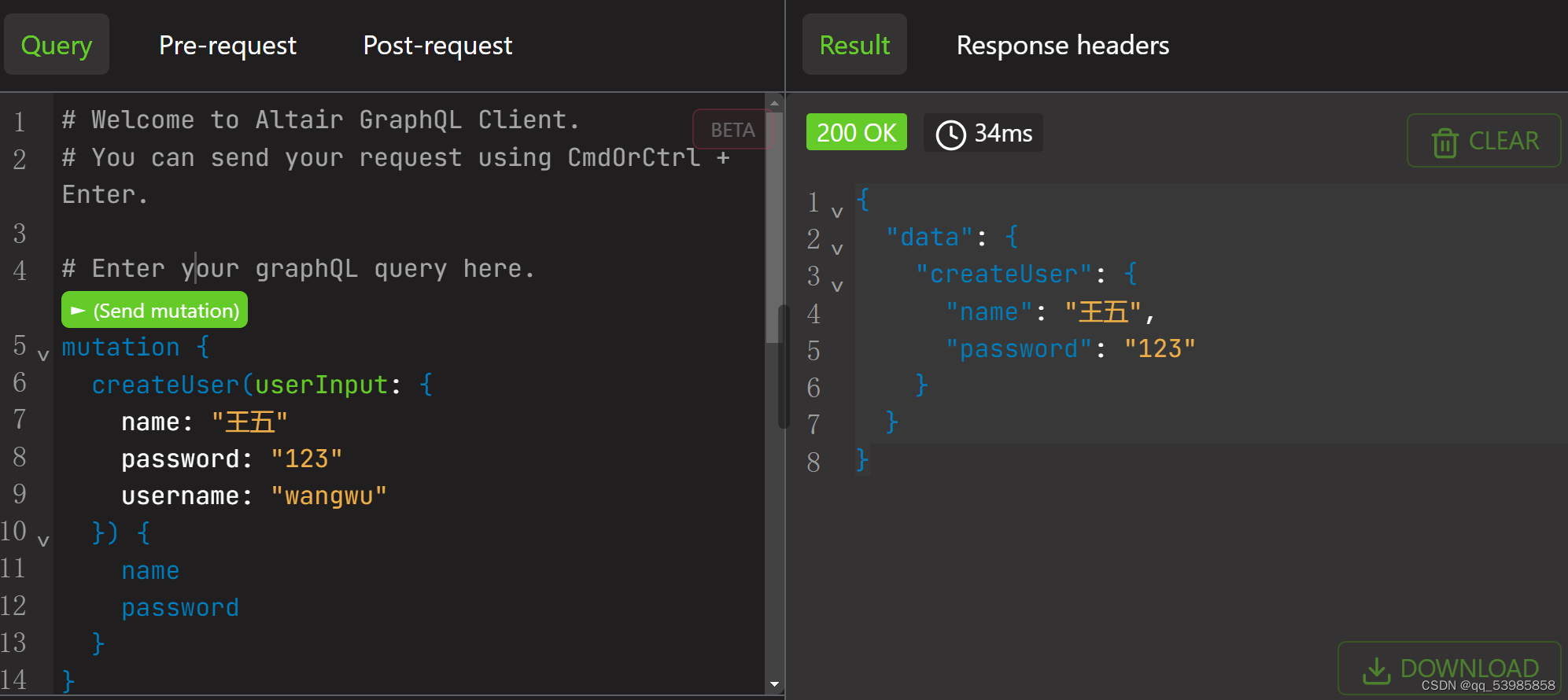
Task: Click the userInput argument name
Action: [x=321, y=385]
